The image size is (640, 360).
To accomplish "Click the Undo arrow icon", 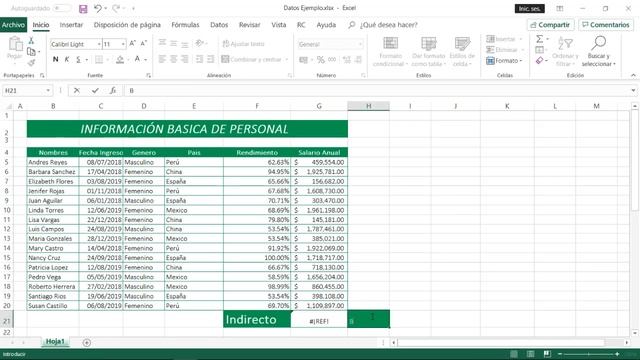I will pyautogui.click(x=98, y=8).
